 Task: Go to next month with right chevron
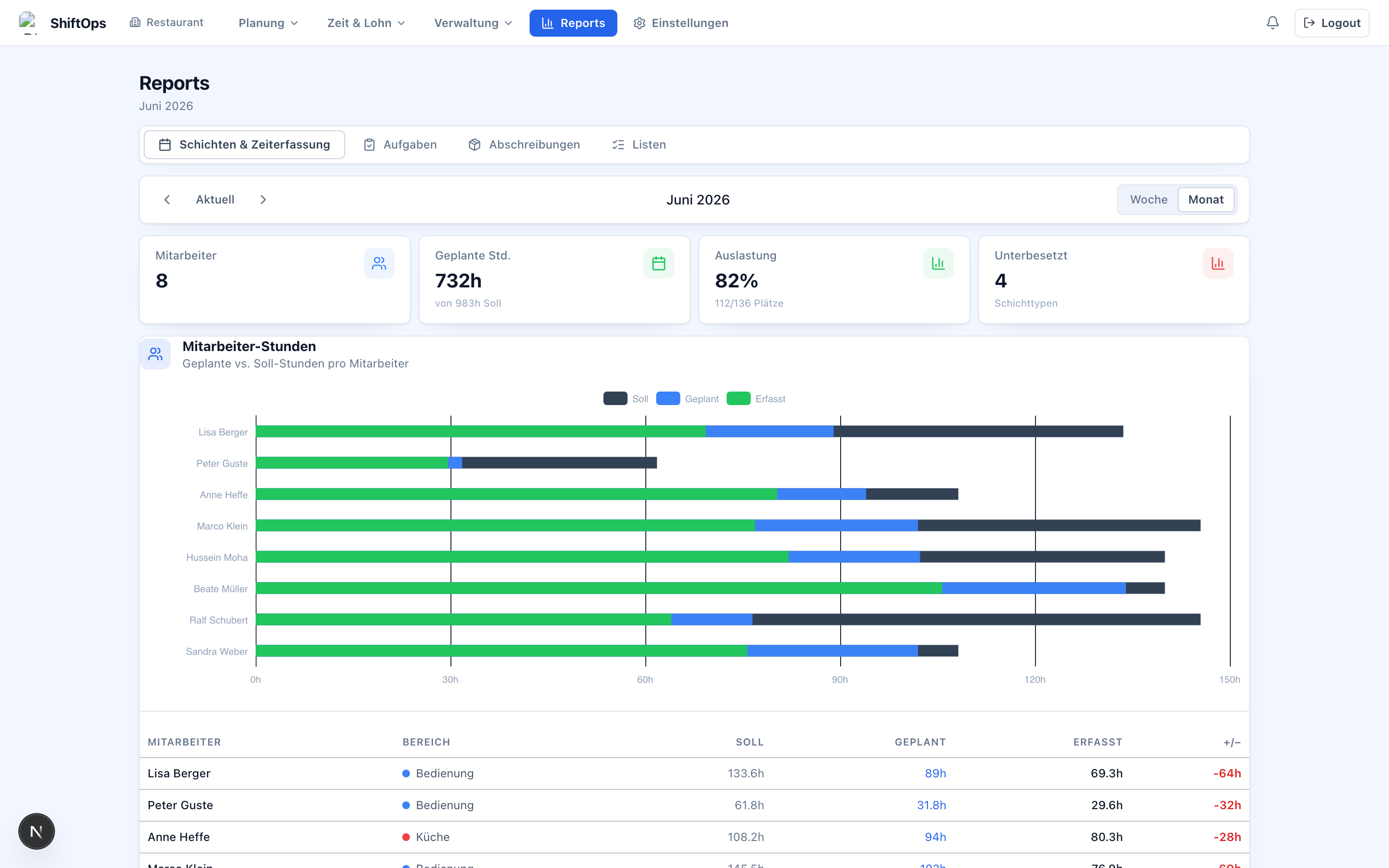tap(263, 200)
